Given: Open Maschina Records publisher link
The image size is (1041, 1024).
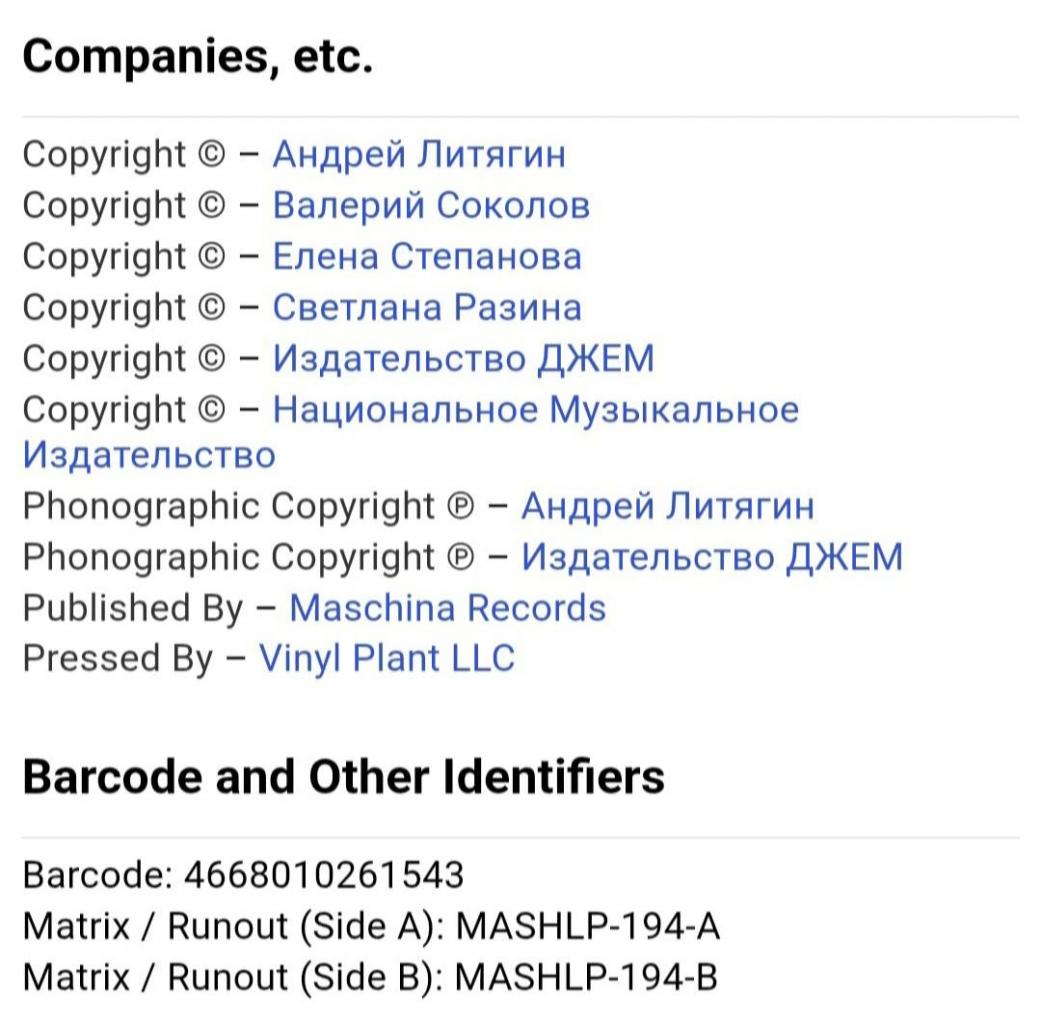Looking at the screenshot, I should point(447,608).
